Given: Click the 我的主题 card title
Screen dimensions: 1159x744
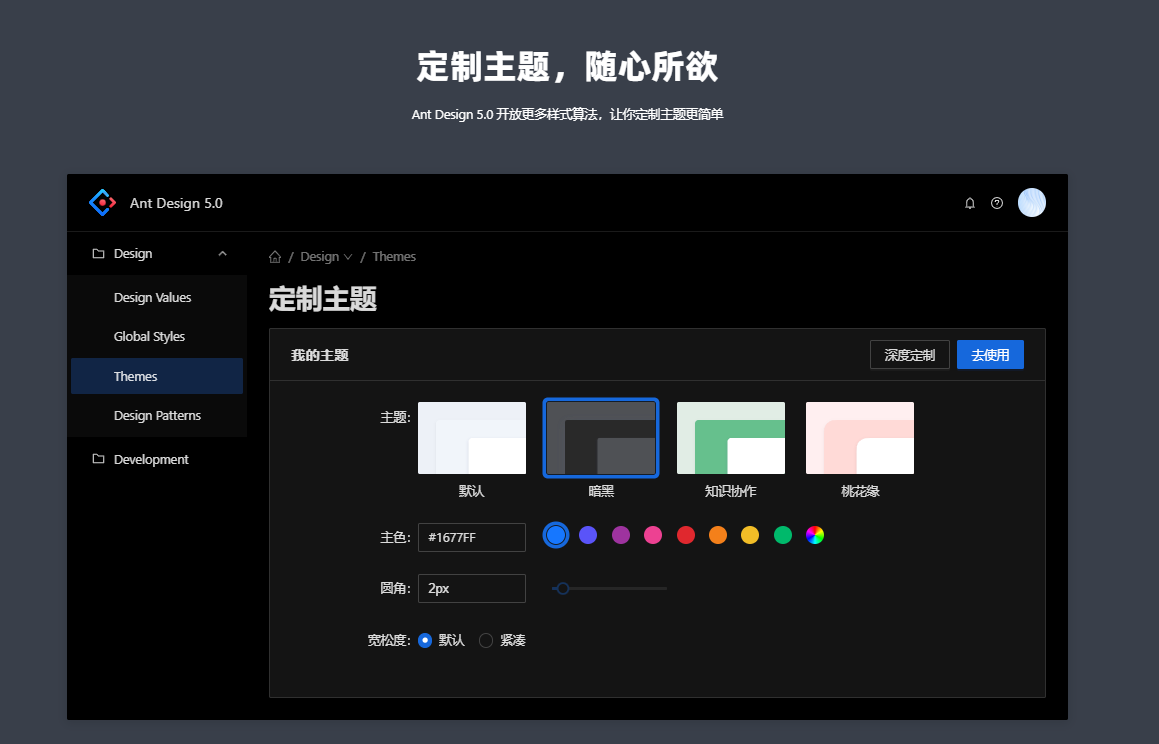Looking at the screenshot, I should [320, 355].
